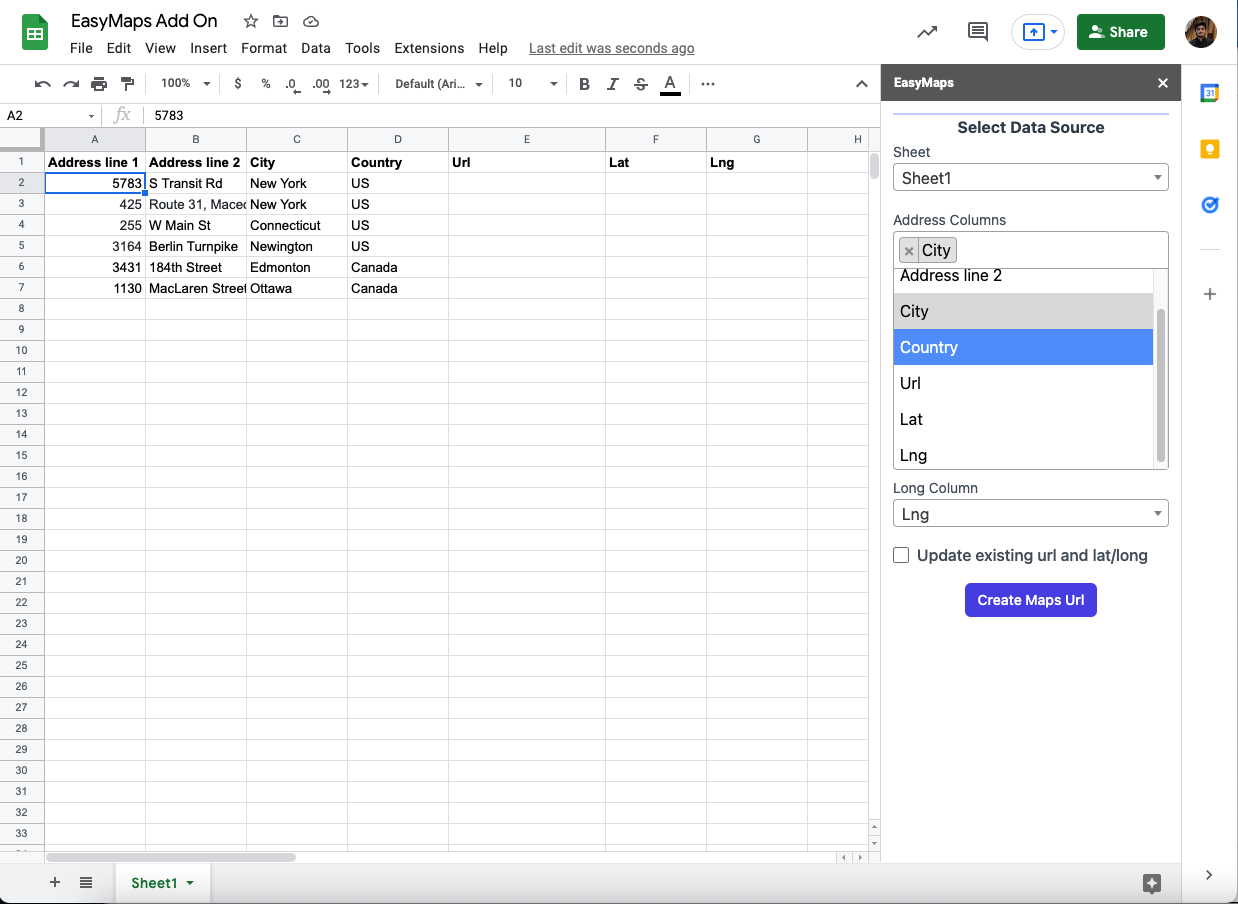Screen dimensions: 1238x904
Task: Click the print icon
Action: (x=99, y=84)
